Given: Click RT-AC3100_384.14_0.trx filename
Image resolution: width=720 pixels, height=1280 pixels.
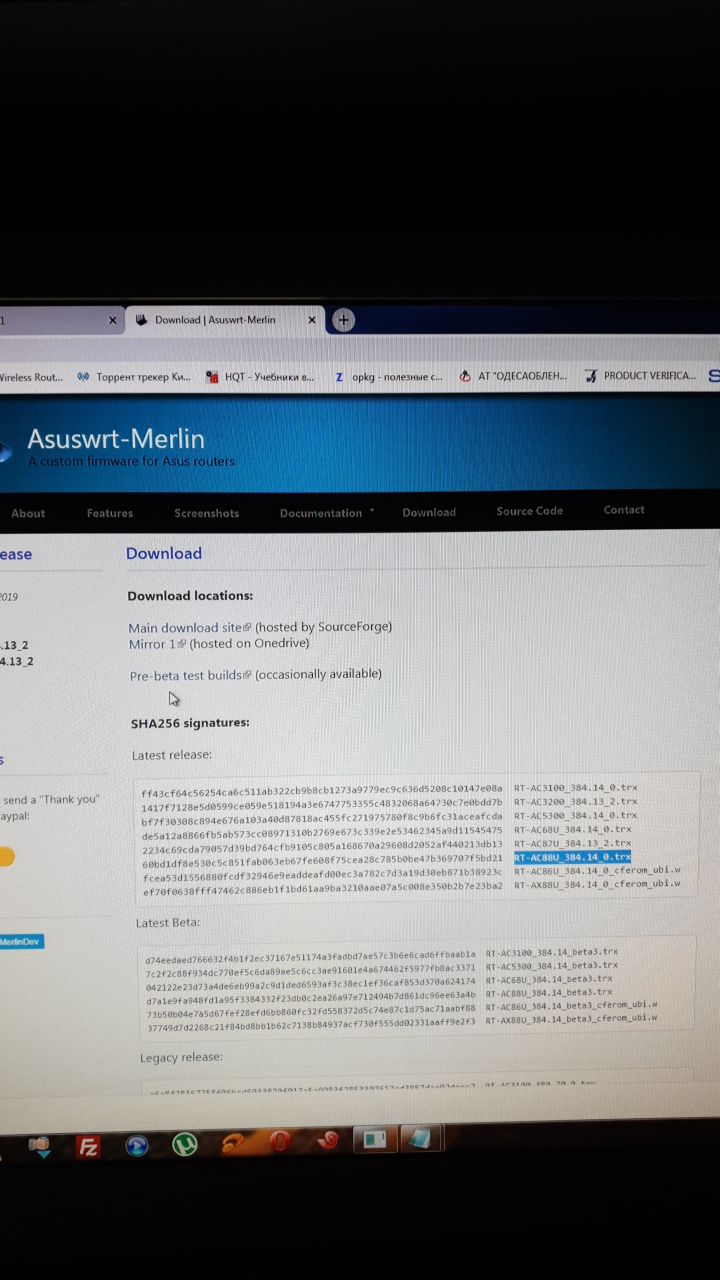Looking at the screenshot, I should [575, 788].
